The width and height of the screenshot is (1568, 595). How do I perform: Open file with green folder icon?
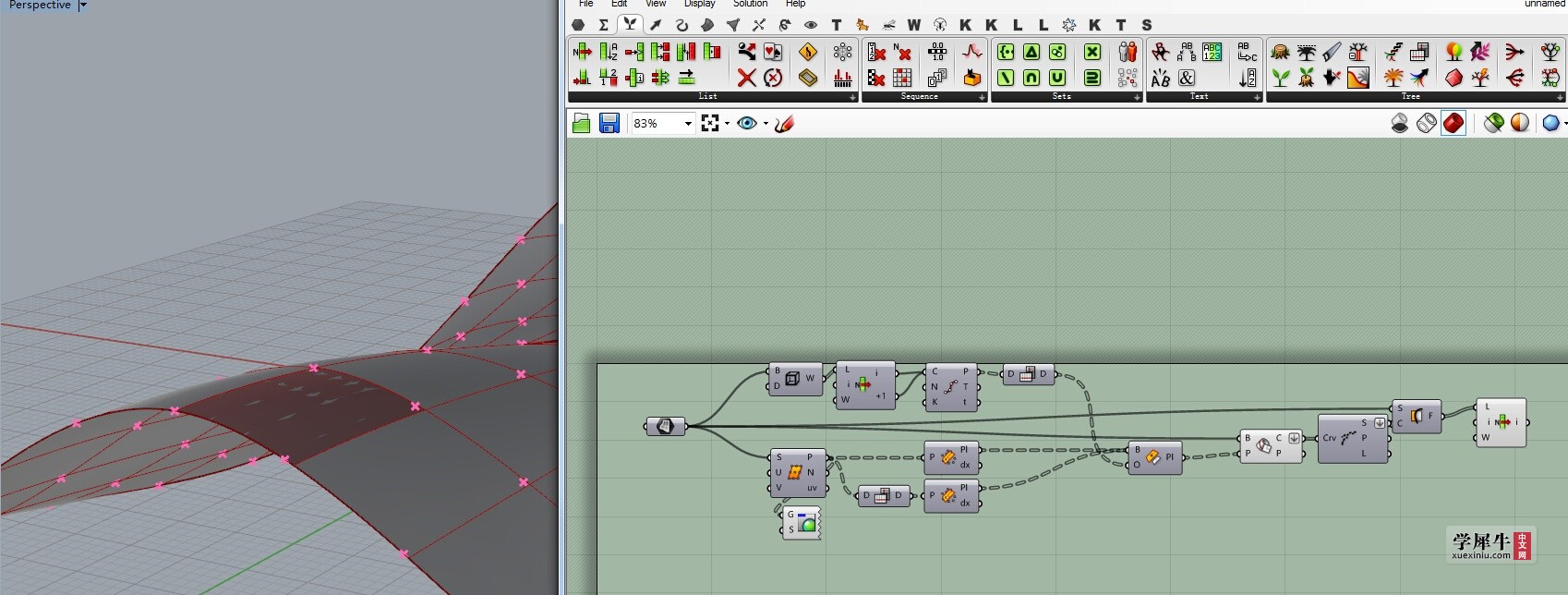581,123
